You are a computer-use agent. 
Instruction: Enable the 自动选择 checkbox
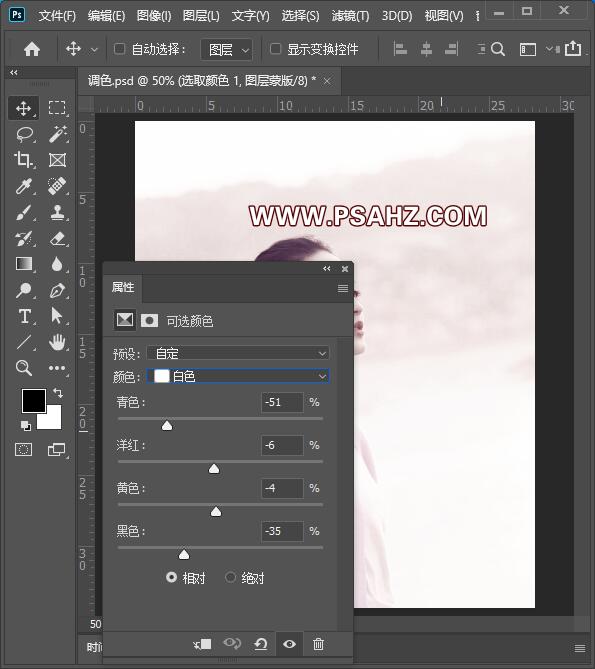[119, 49]
